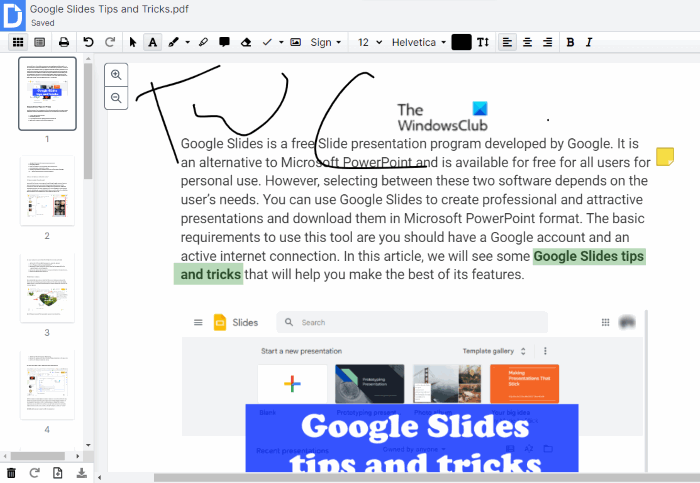Click scroll-down arrow of thumbnail panel
The height and width of the screenshot is (483, 700).
tap(88, 445)
